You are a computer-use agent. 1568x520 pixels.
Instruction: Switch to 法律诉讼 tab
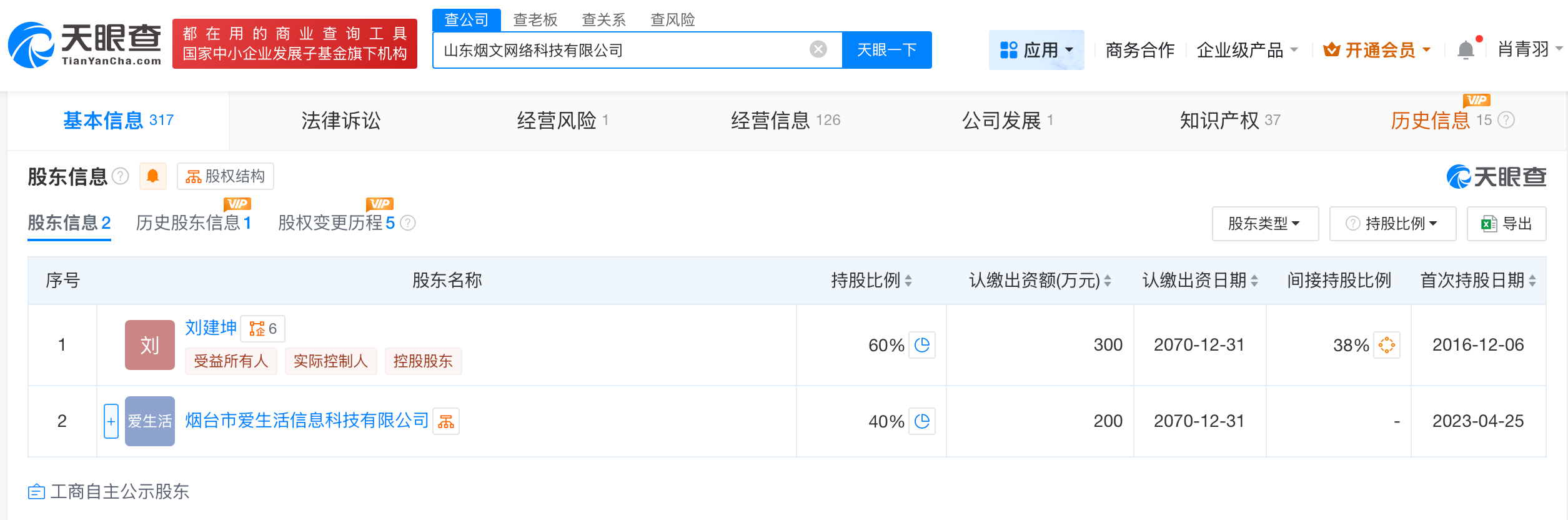point(340,120)
